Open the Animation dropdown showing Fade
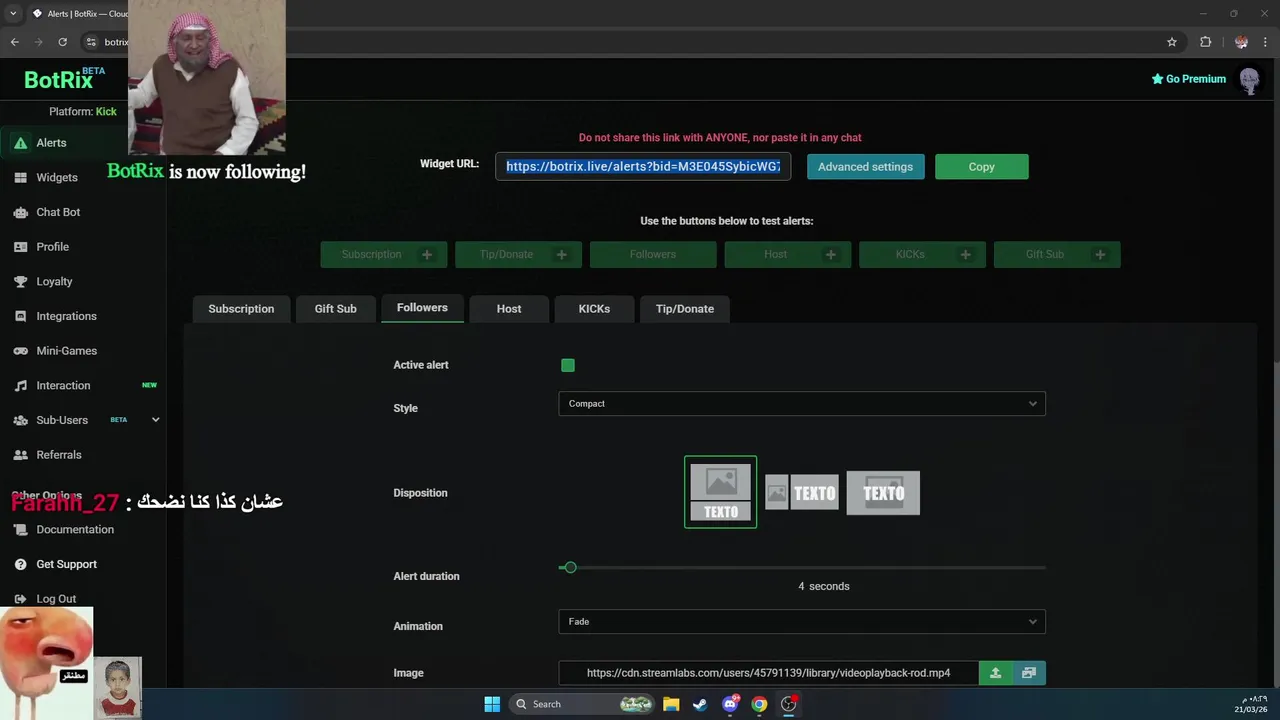 (802, 622)
